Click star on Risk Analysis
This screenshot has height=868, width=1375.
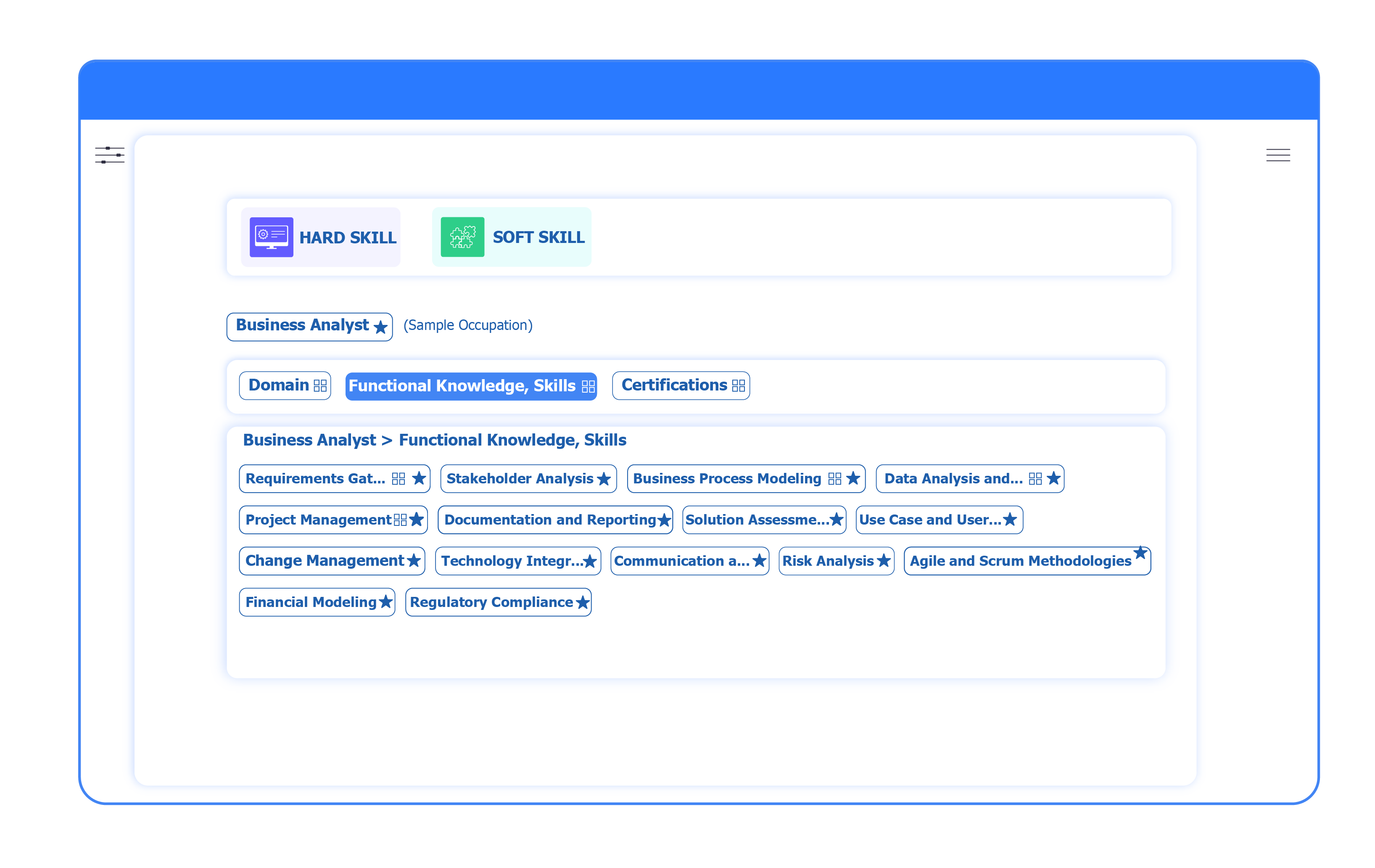click(883, 560)
